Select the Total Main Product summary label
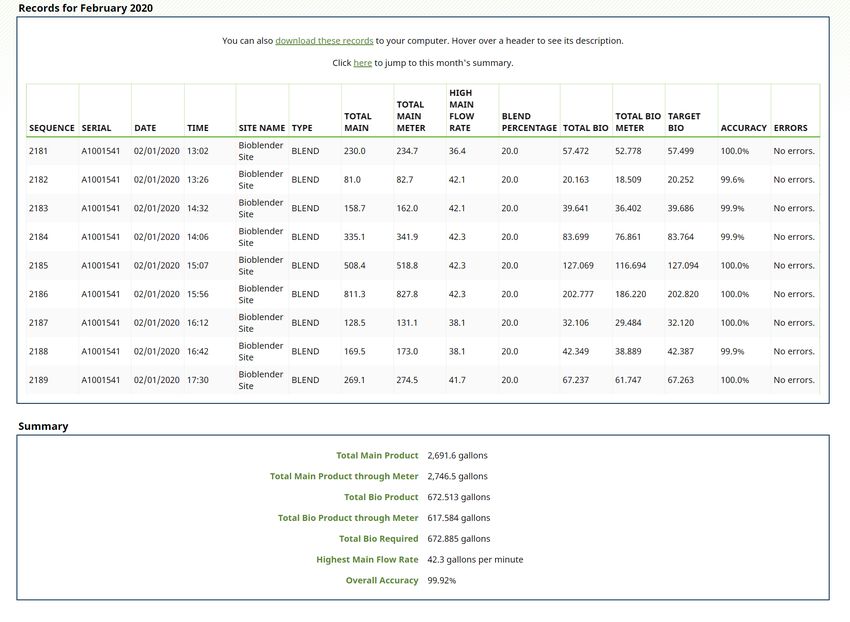 pos(377,456)
